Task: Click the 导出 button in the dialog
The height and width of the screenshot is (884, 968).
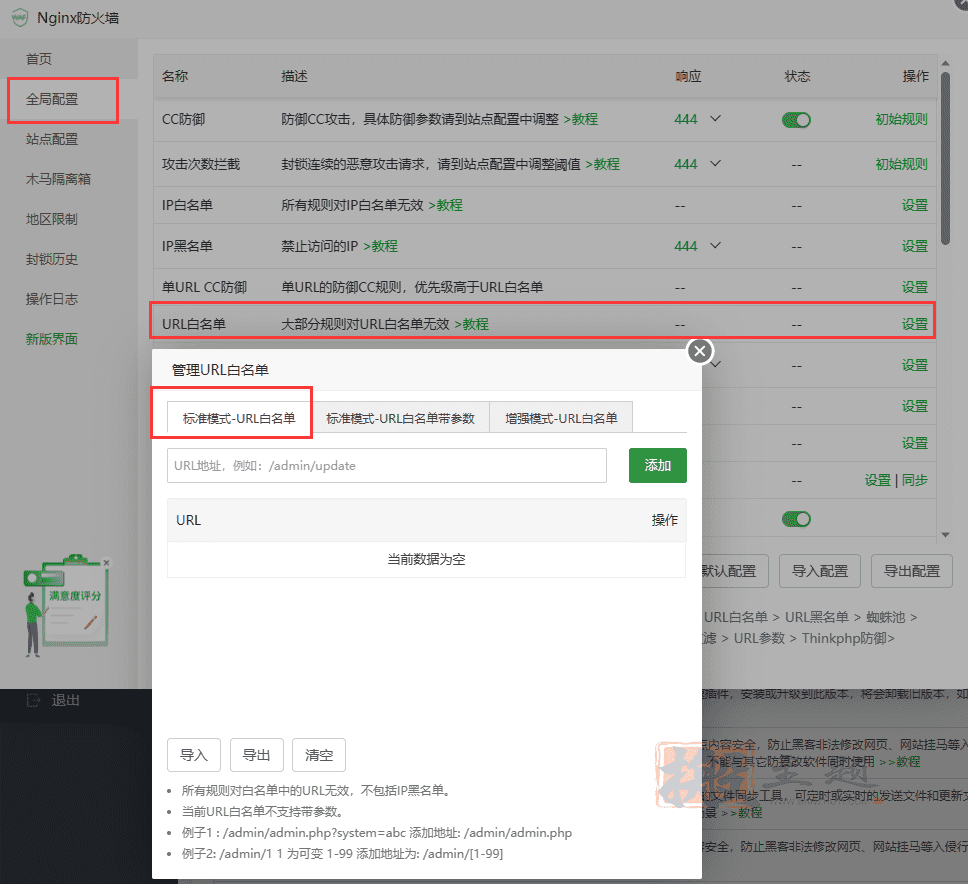Action: [257, 755]
